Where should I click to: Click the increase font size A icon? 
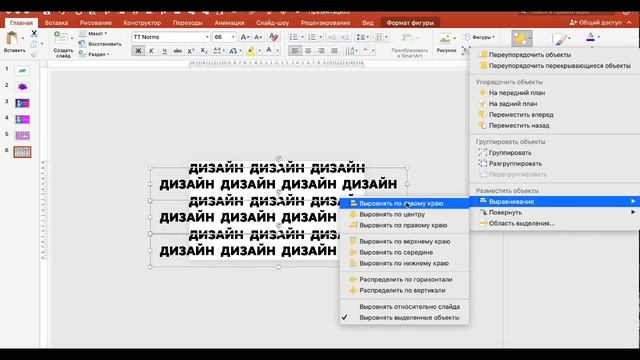click(244, 37)
